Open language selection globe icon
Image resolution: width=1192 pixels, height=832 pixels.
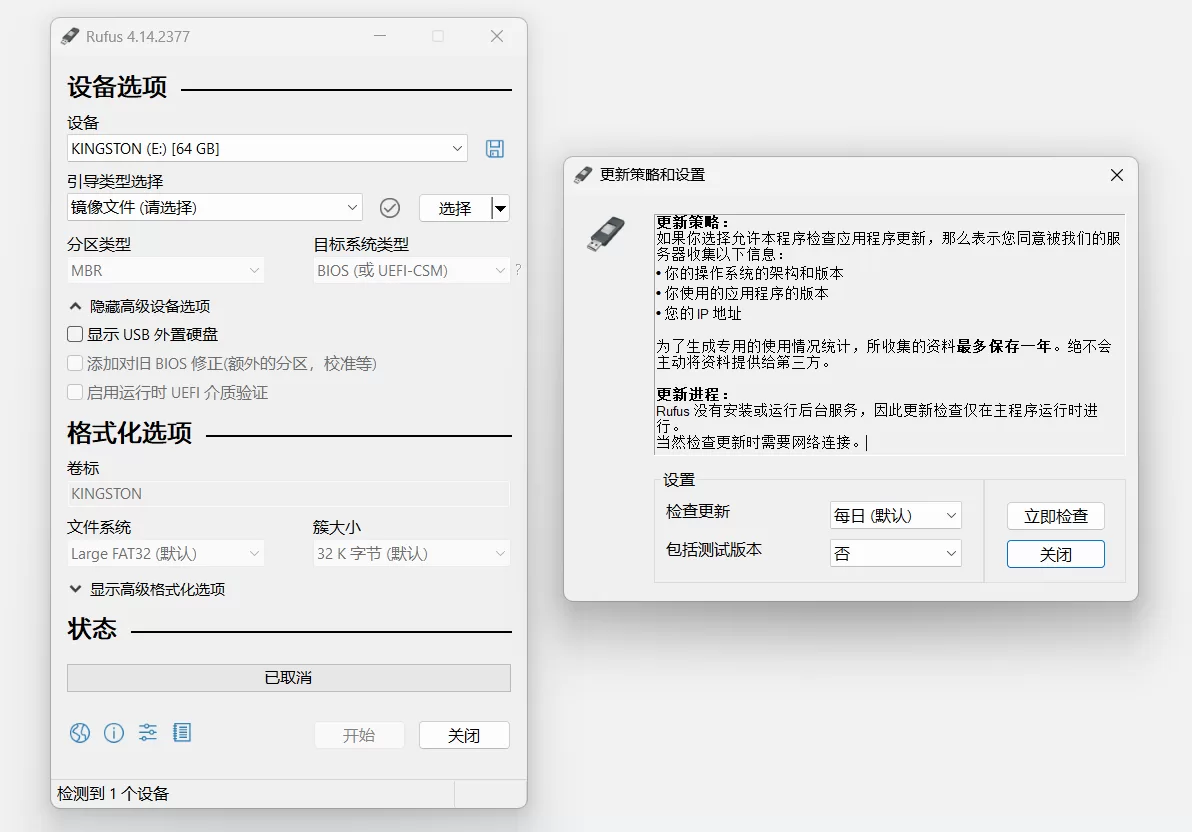[x=80, y=733]
